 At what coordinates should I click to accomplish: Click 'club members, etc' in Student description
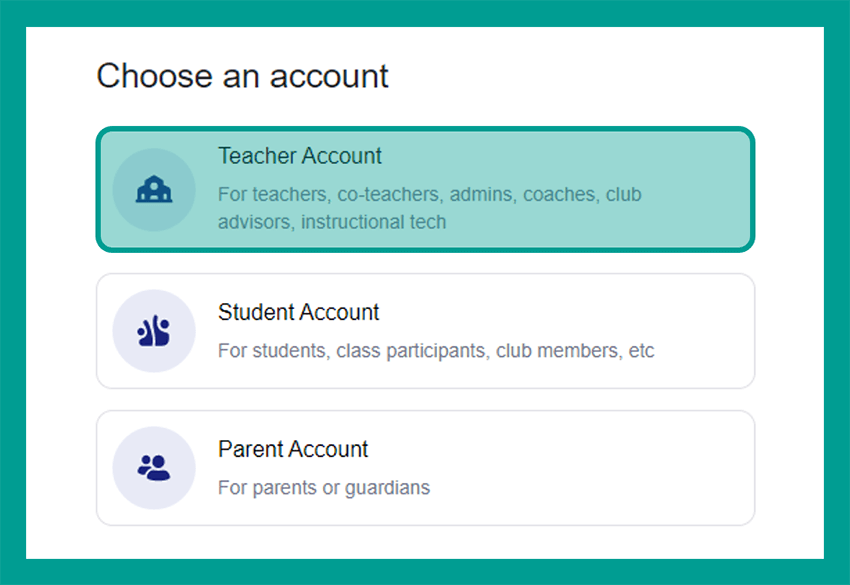click(575, 350)
